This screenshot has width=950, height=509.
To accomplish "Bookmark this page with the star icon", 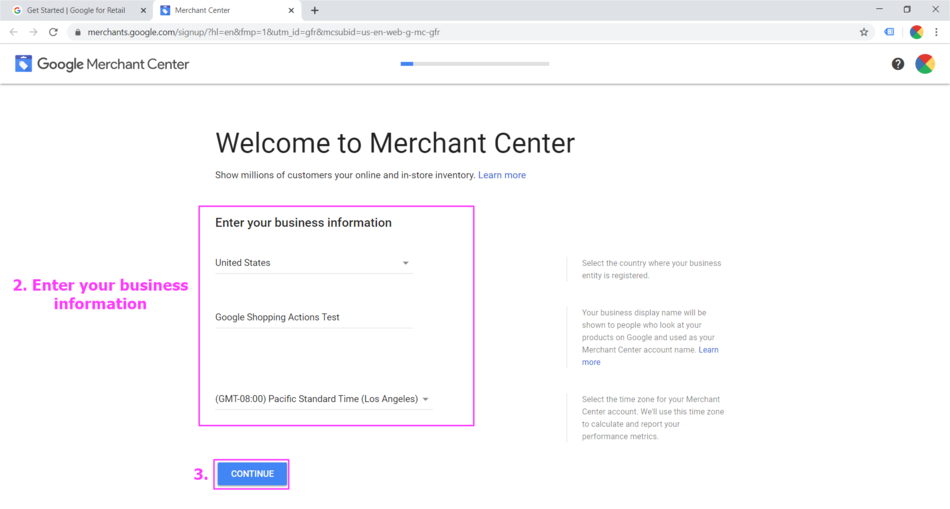I will pos(864,32).
